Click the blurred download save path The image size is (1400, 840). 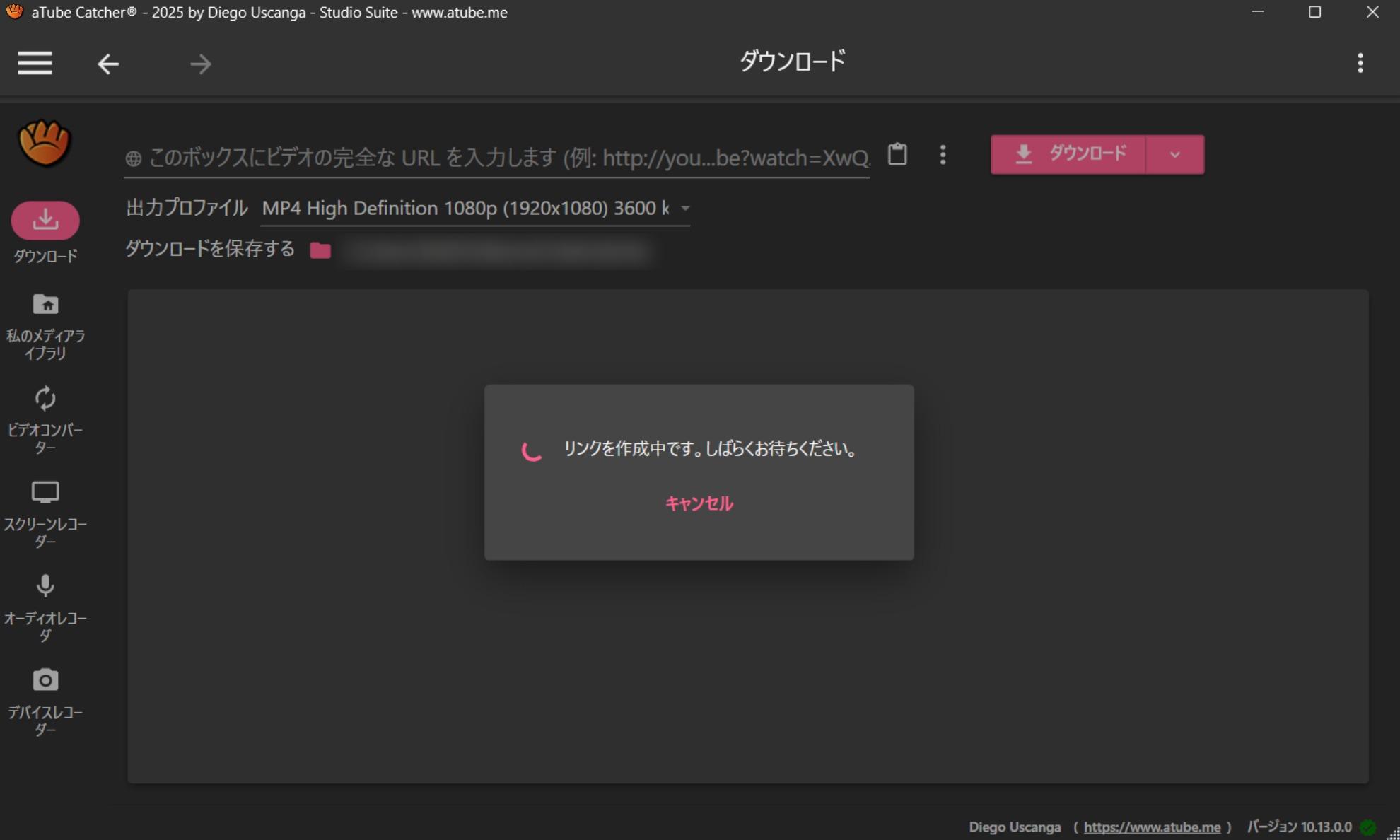(496, 251)
